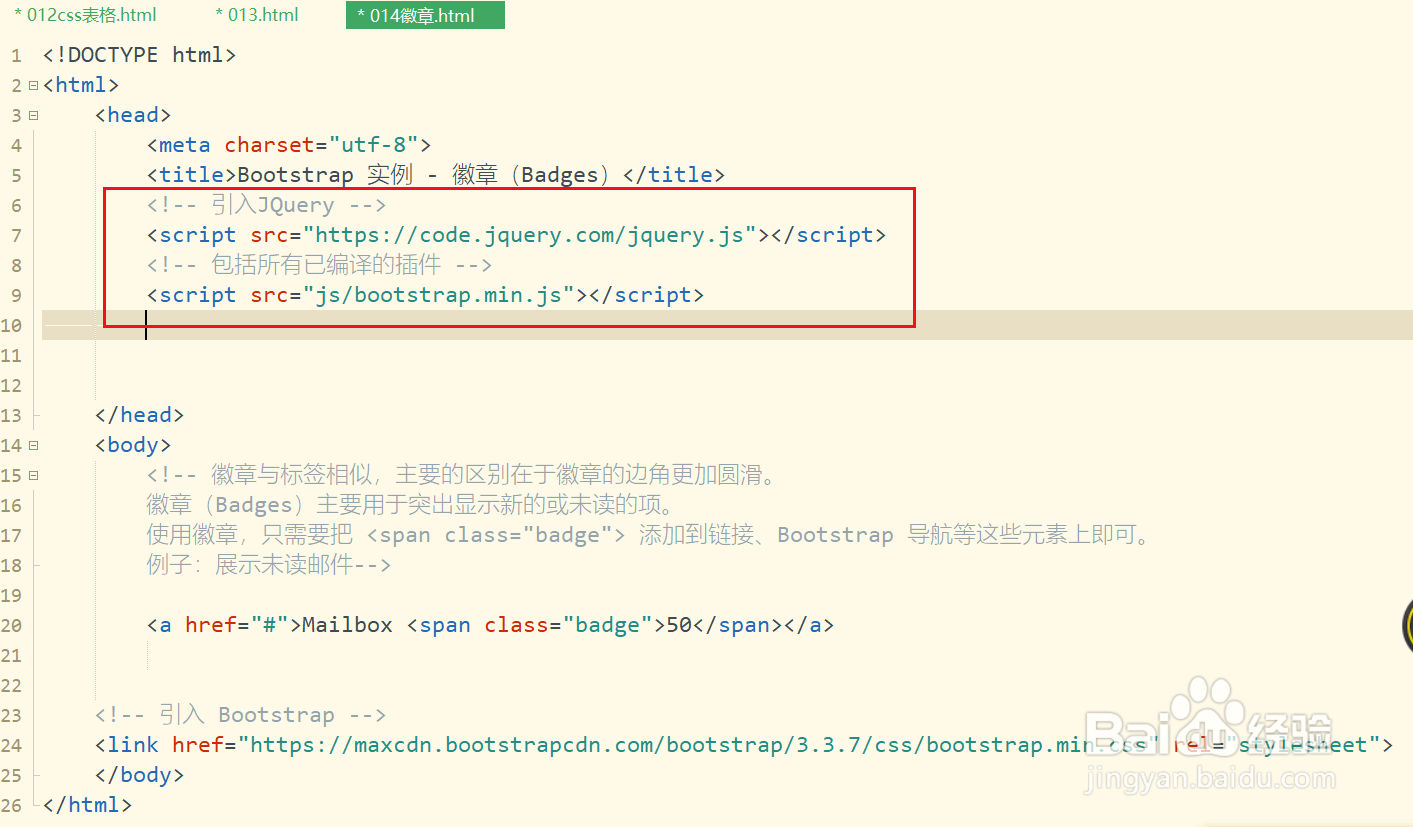Click the 'Mailbox' link text on line 20
1413x827 pixels.
tap(348, 625)
